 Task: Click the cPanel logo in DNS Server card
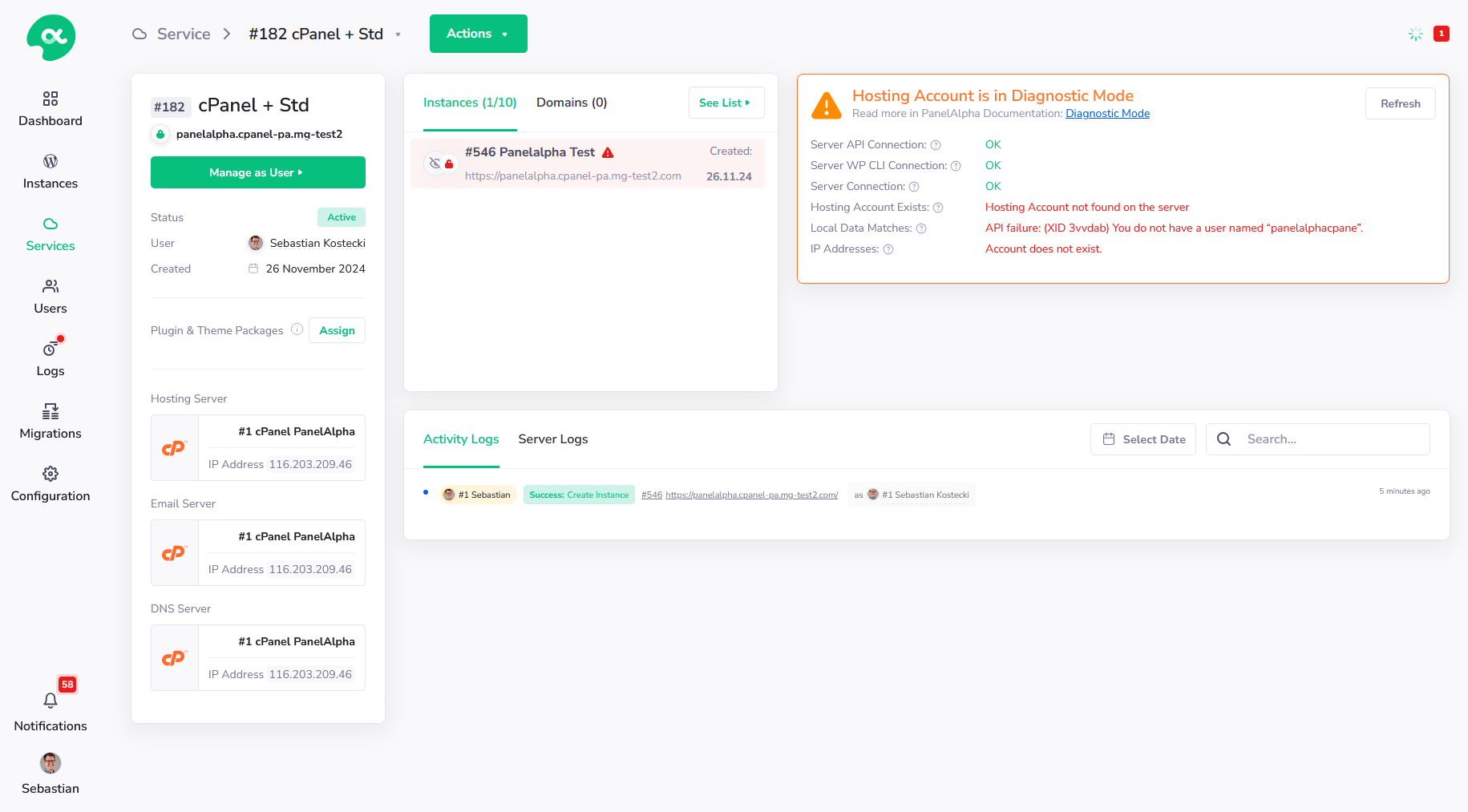click(x=174, y=658)
